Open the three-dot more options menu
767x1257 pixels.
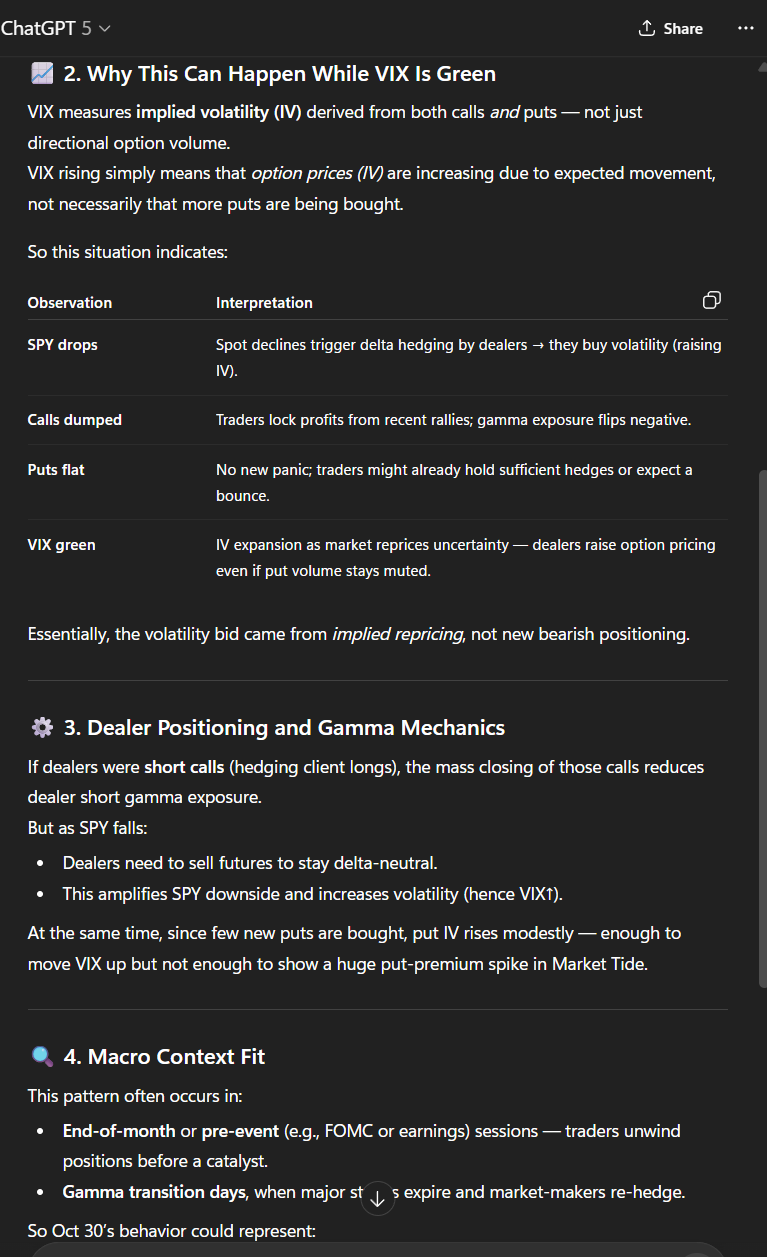point(745,29)
